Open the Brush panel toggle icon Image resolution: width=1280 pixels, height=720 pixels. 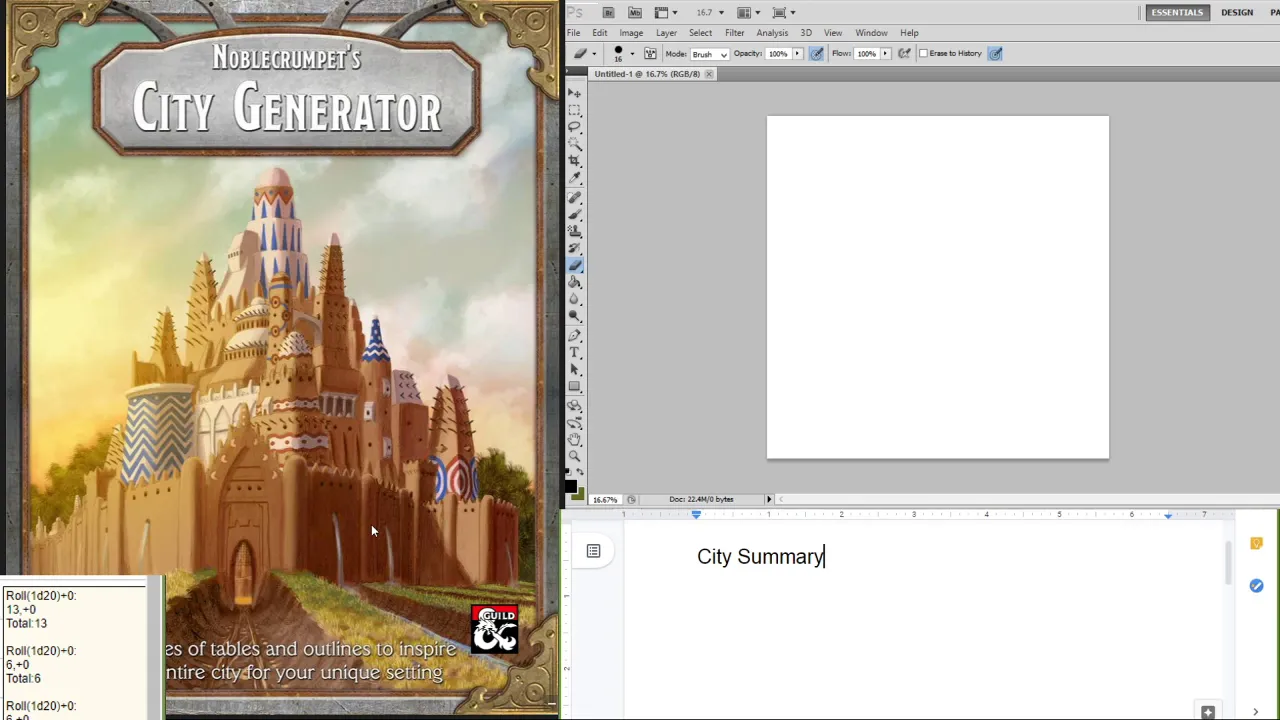[x=650, y=53]
